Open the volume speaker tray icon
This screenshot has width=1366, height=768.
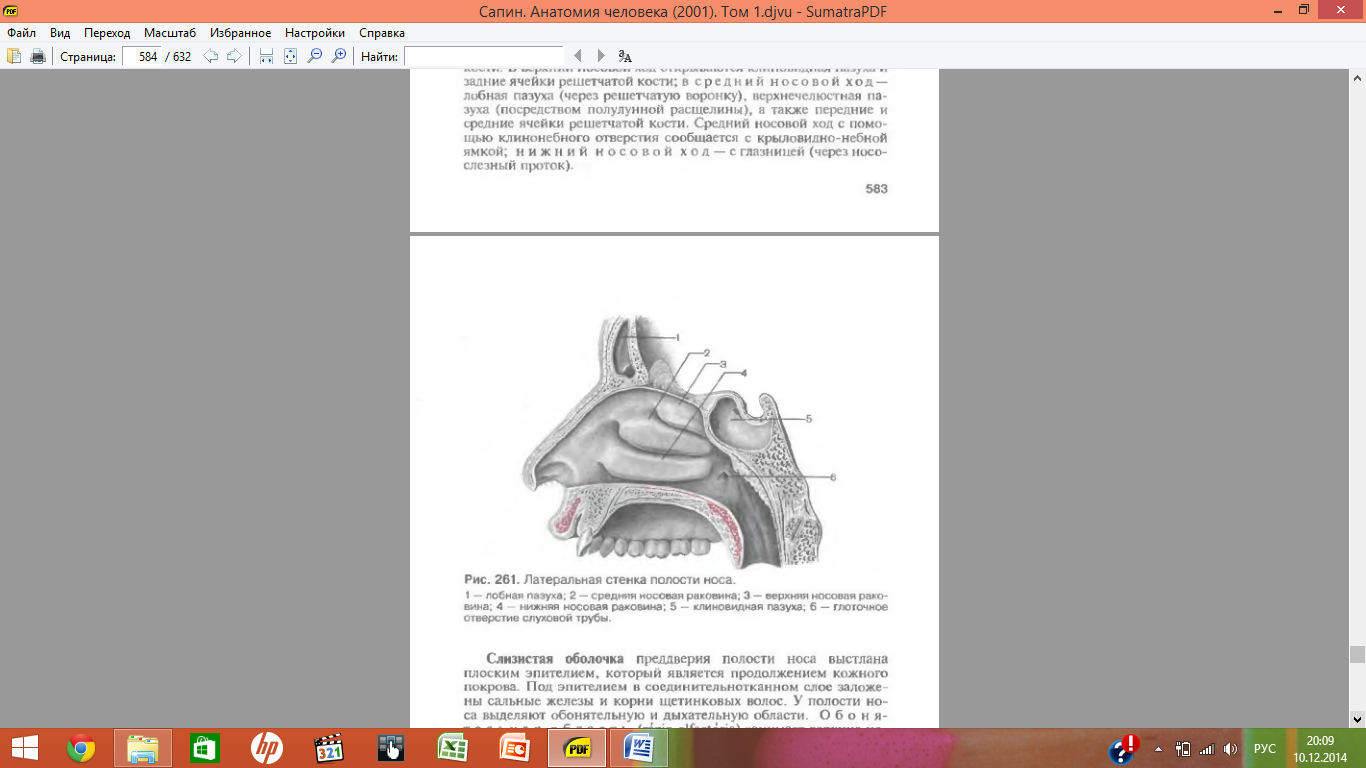click(x=1230, y=748)
